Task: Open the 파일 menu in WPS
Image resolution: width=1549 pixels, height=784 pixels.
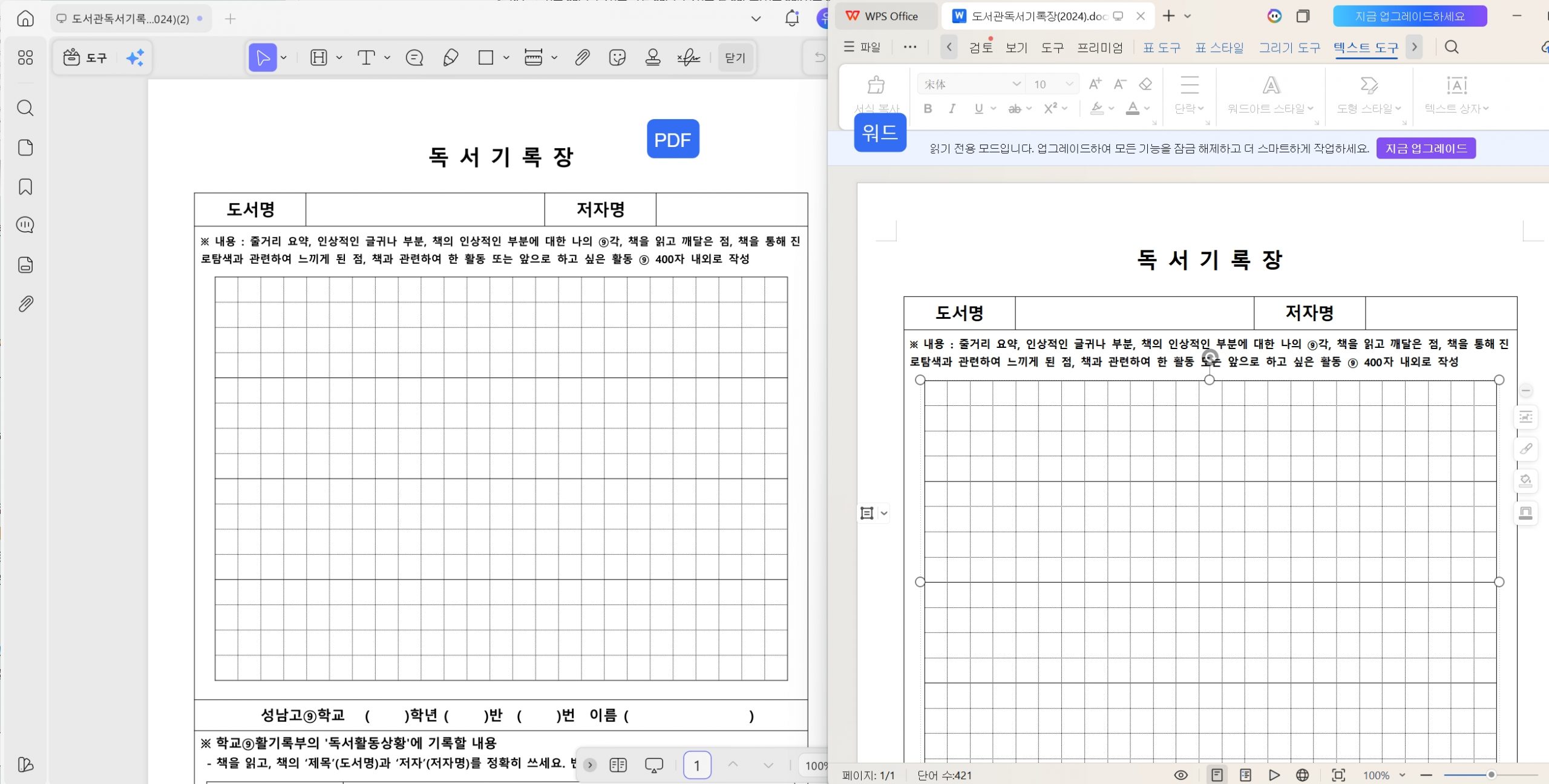Action: [862, 47]
